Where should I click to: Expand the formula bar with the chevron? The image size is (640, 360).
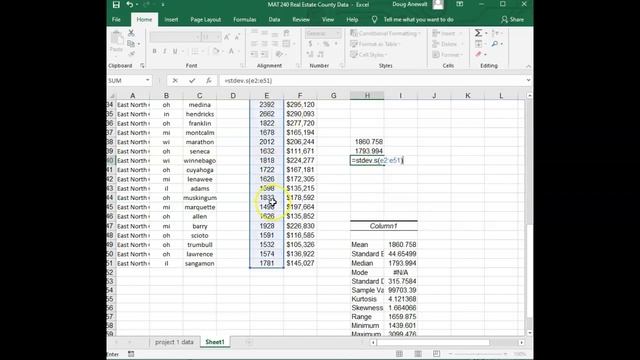coord(528,80)
